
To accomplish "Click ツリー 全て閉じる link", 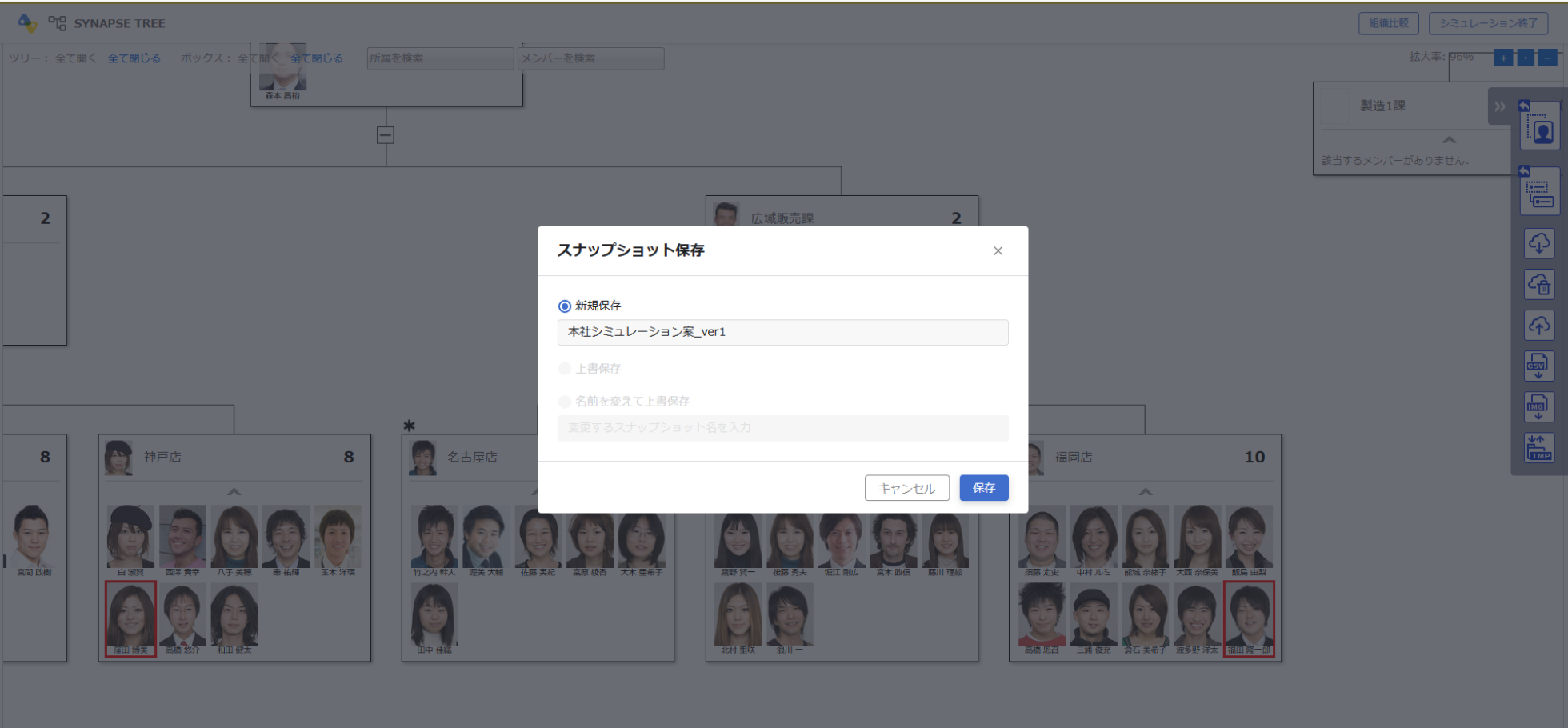I will coord(134,58).
